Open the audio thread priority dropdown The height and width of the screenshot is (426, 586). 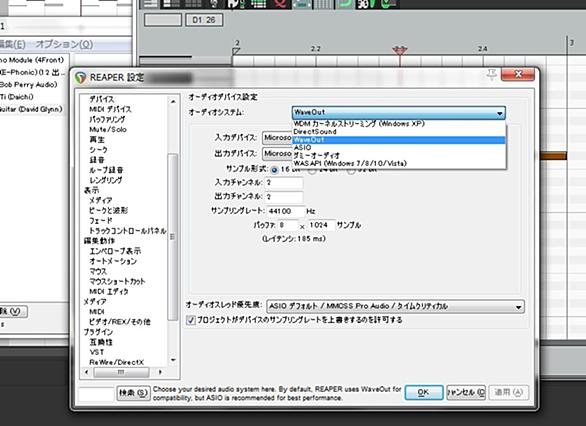point(395,306)
